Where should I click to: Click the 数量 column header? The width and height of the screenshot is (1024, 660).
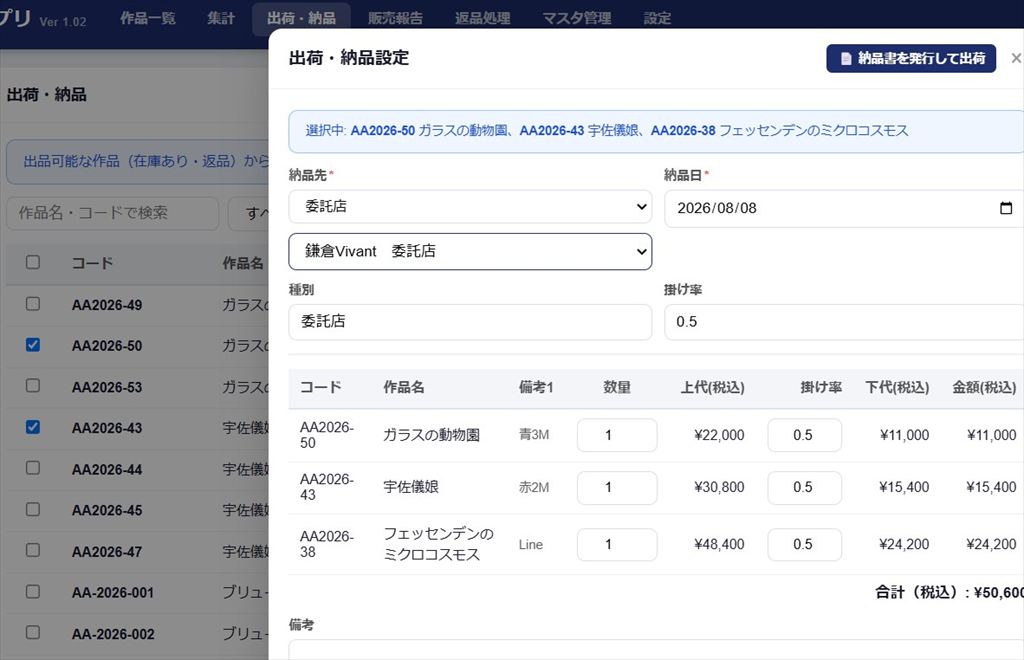point(617,387)
